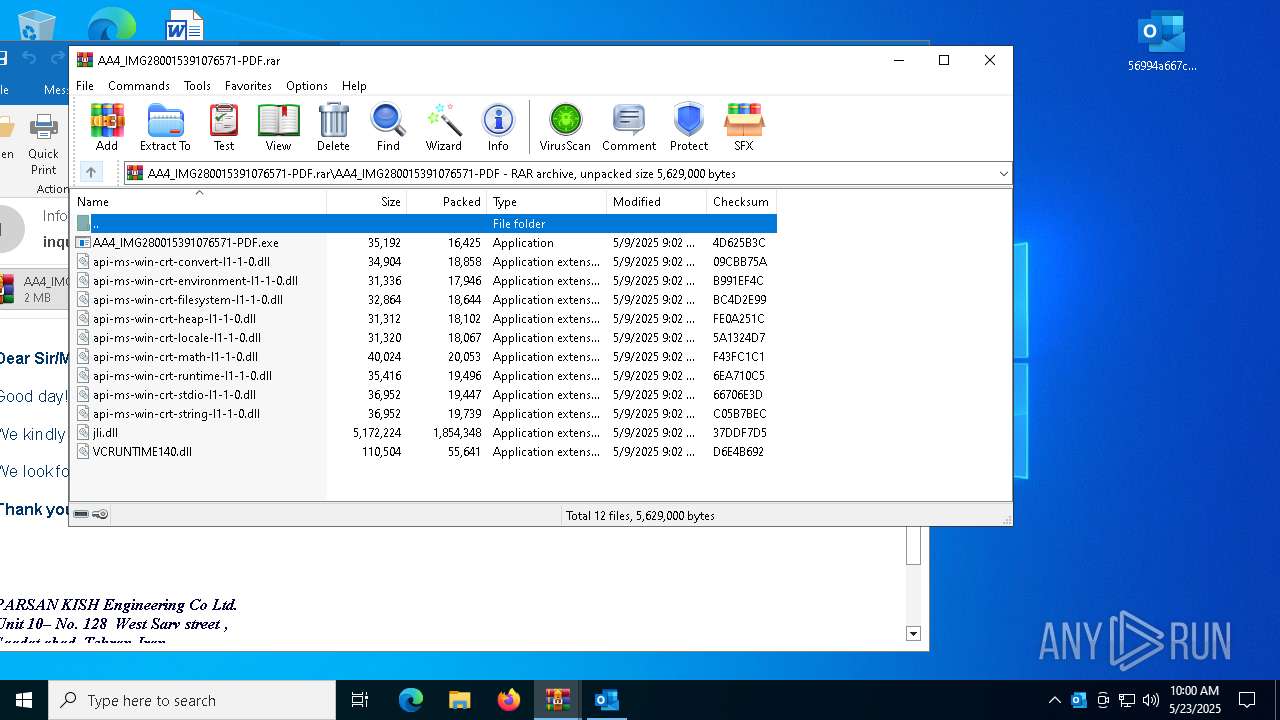Sort by the Modified column
This screenshot has width=1280, height=720.
point(656,202)
